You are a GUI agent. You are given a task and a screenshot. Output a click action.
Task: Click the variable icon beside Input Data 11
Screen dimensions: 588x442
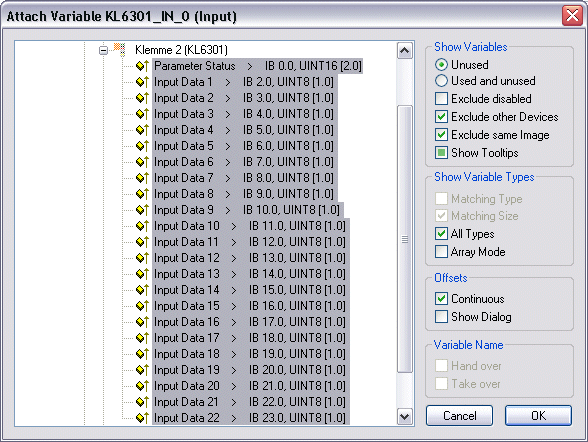click(x=142, y=242)
